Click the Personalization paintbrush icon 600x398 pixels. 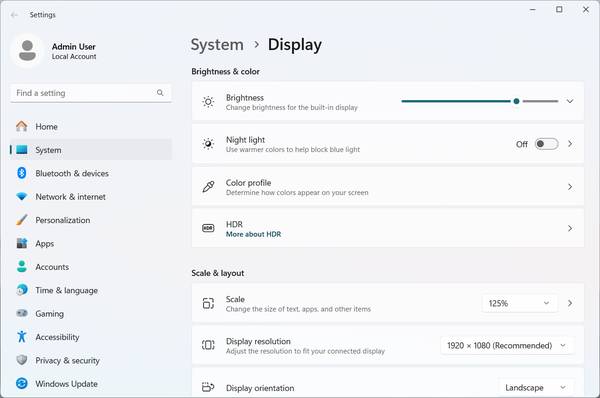click(x=22, y=220)
